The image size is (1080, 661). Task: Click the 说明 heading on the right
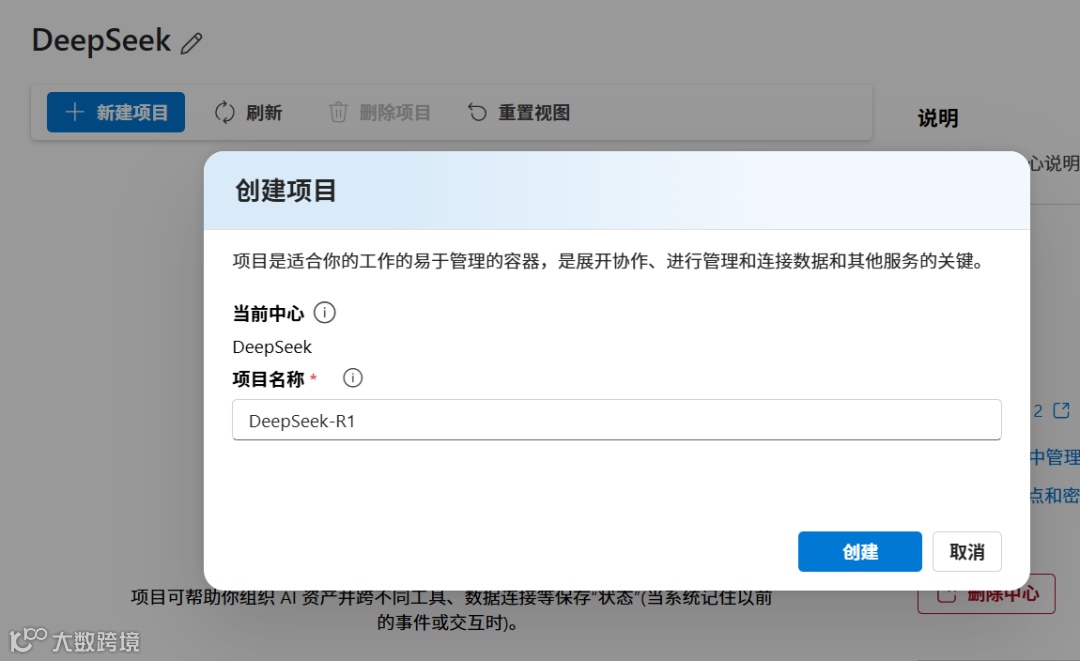tap(937, 118)
